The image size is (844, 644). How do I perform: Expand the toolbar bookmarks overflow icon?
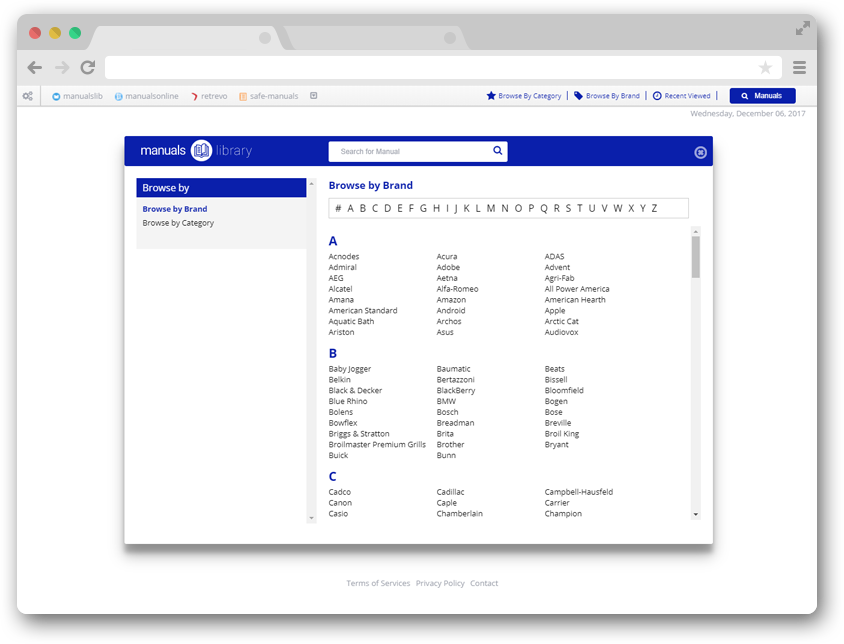pyautogui.click(x=314, y=96)
